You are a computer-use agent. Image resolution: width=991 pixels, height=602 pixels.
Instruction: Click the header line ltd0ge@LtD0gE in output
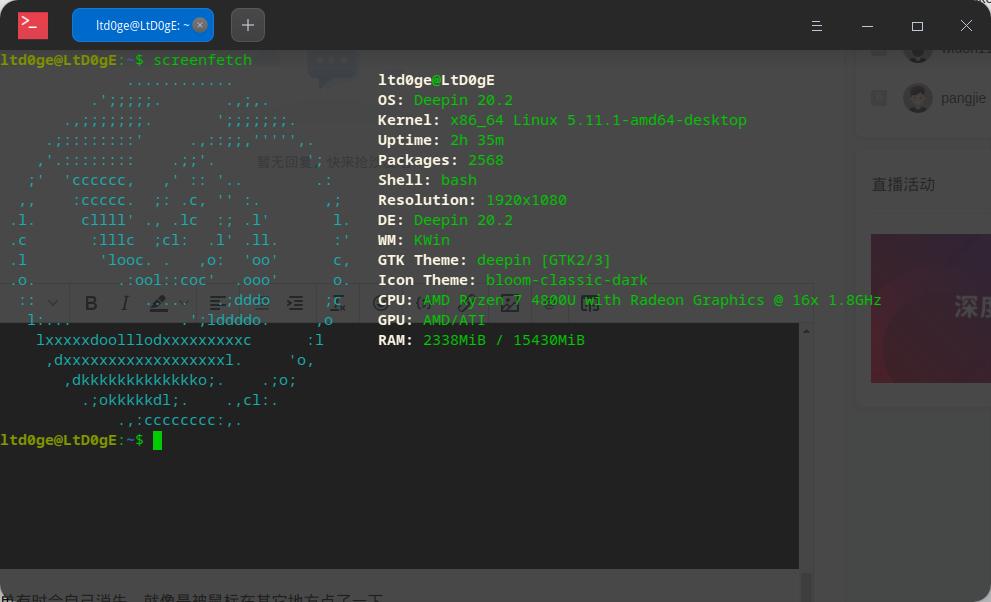[x=436, y=80]
